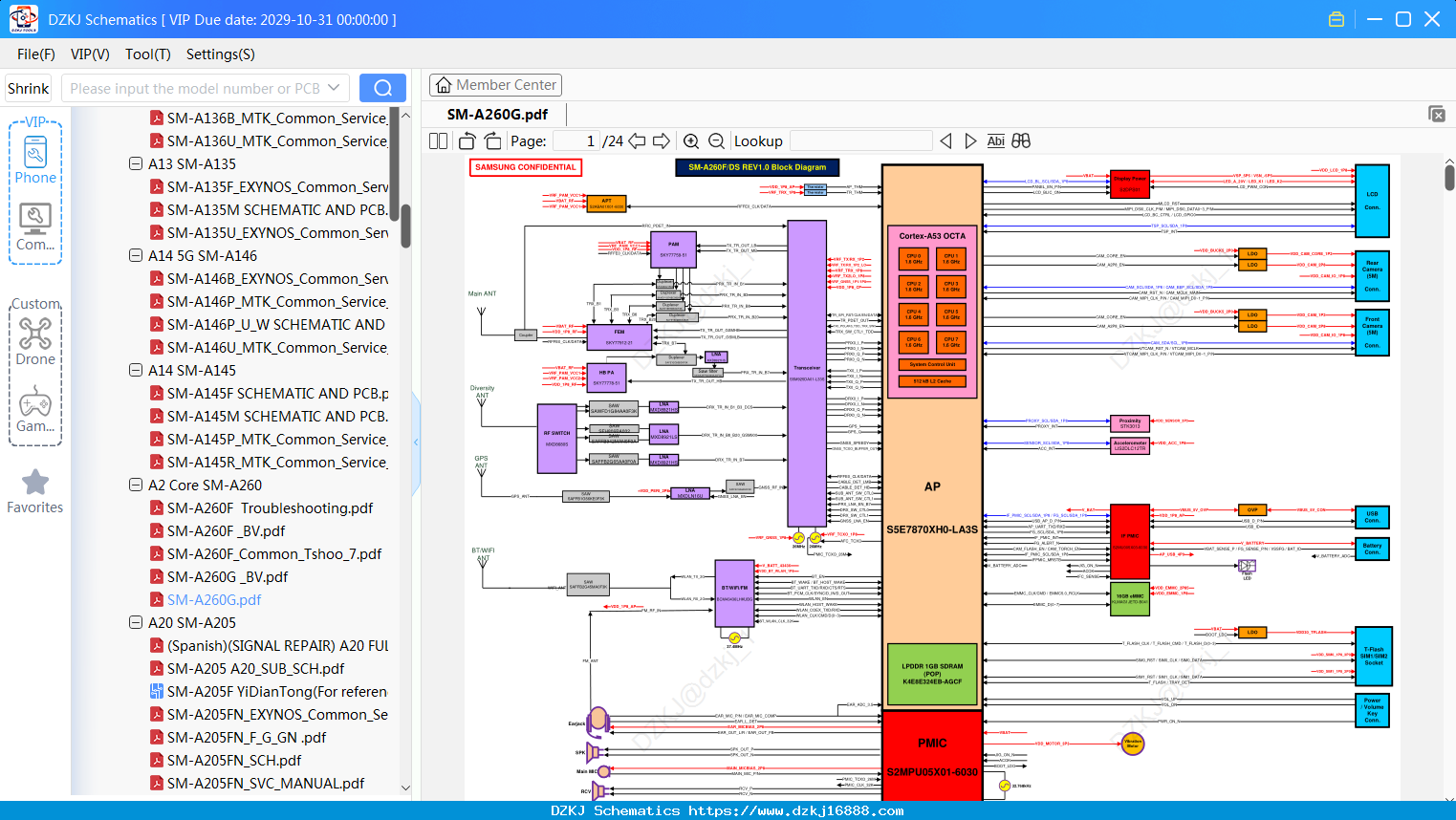
Task: Collapse the A2 Core SM-A260 folder
Action: coord(136,485)
